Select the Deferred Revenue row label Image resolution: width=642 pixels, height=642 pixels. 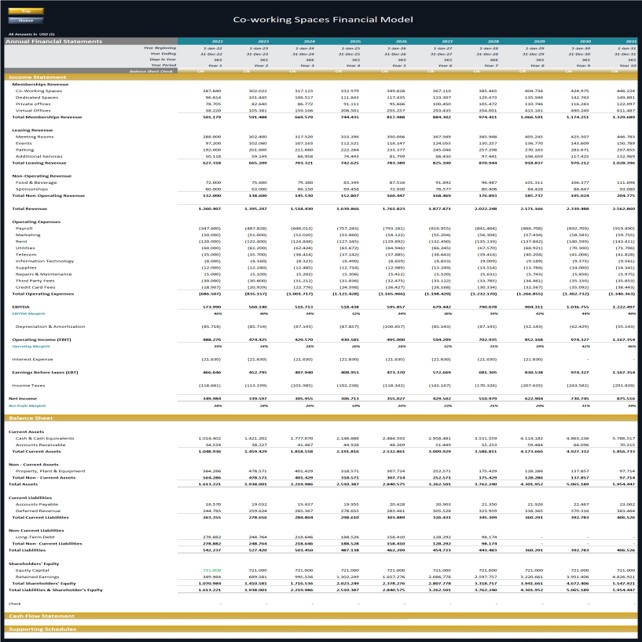pos(38,511)
